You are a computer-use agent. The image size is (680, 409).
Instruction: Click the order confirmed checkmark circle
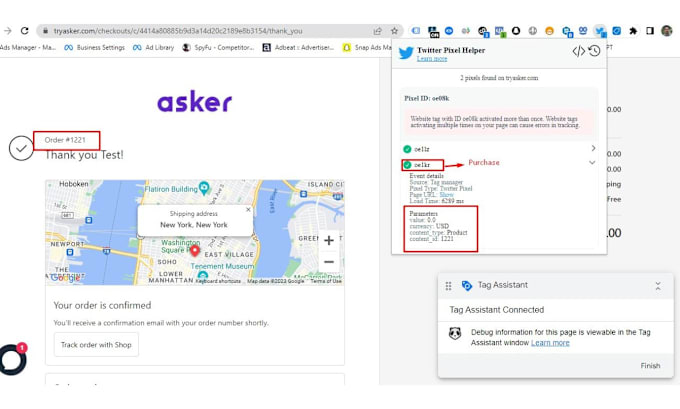click(21, 148)
